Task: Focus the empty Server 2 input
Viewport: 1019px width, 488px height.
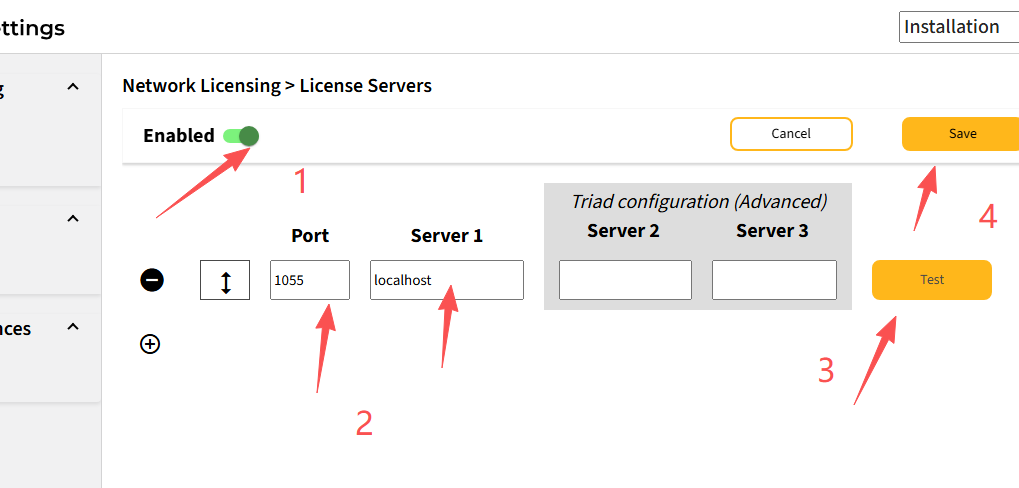Action: [x=625, y=280]
